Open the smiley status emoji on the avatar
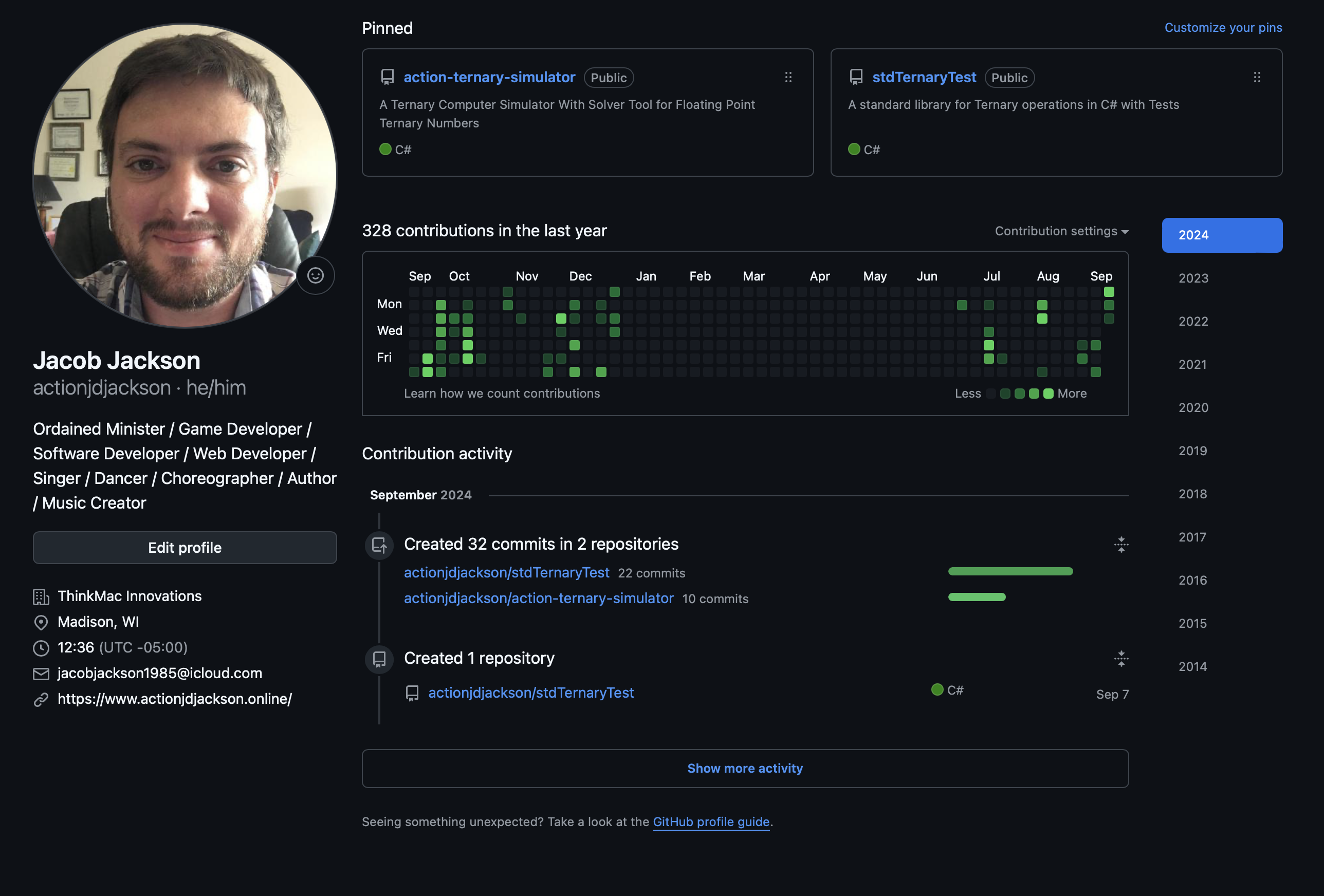This screenshot has height=896, width=1324. 316,275
